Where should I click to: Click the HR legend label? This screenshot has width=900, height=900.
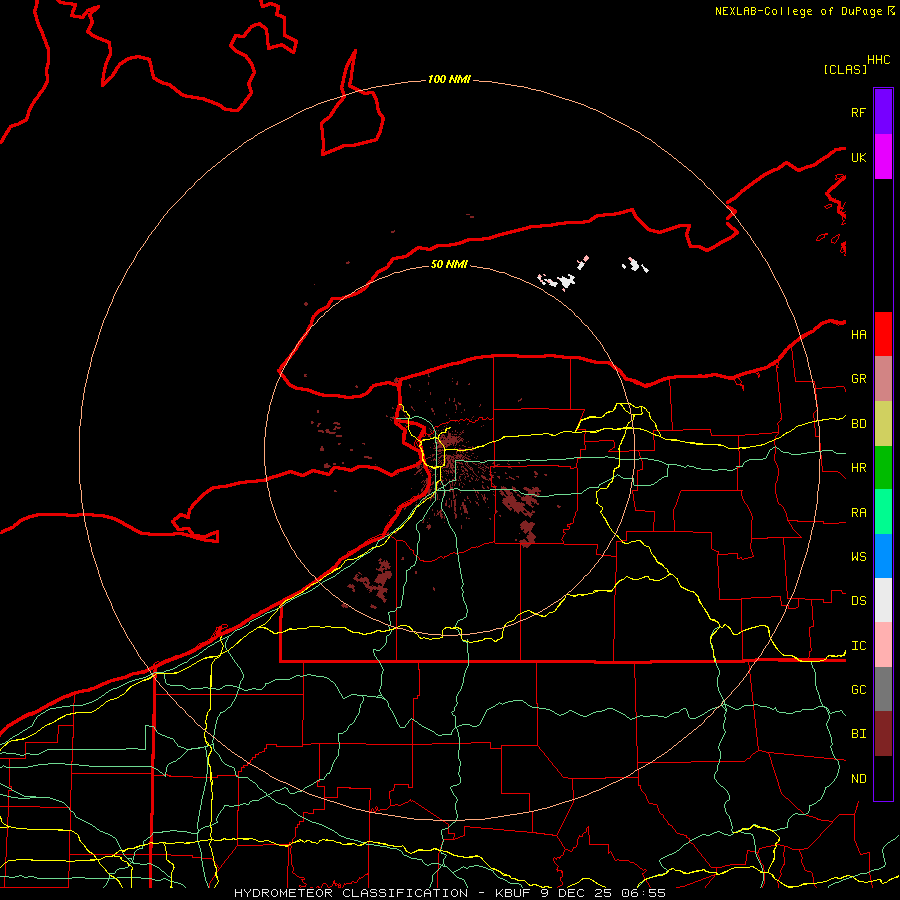(x=858, y=468)
